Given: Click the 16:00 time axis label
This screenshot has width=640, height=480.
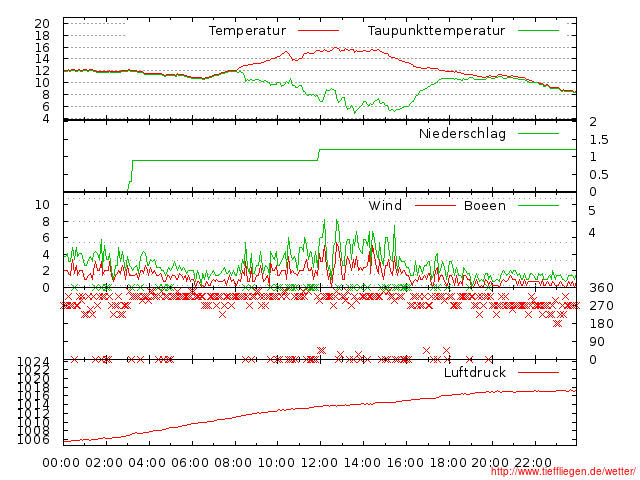Looking at the screenshot, I should pyautogui.click(x=405, y=463).
